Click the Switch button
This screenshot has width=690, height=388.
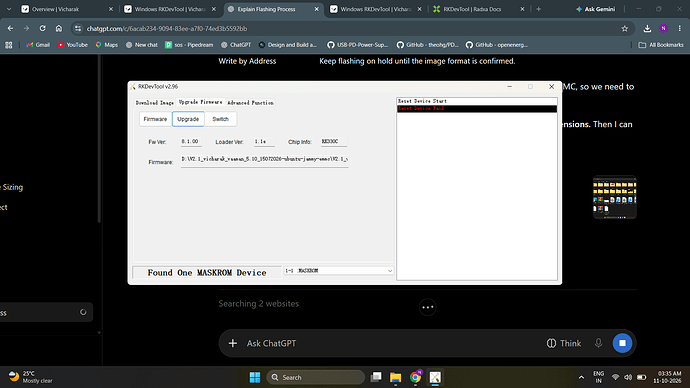point(220,119)
